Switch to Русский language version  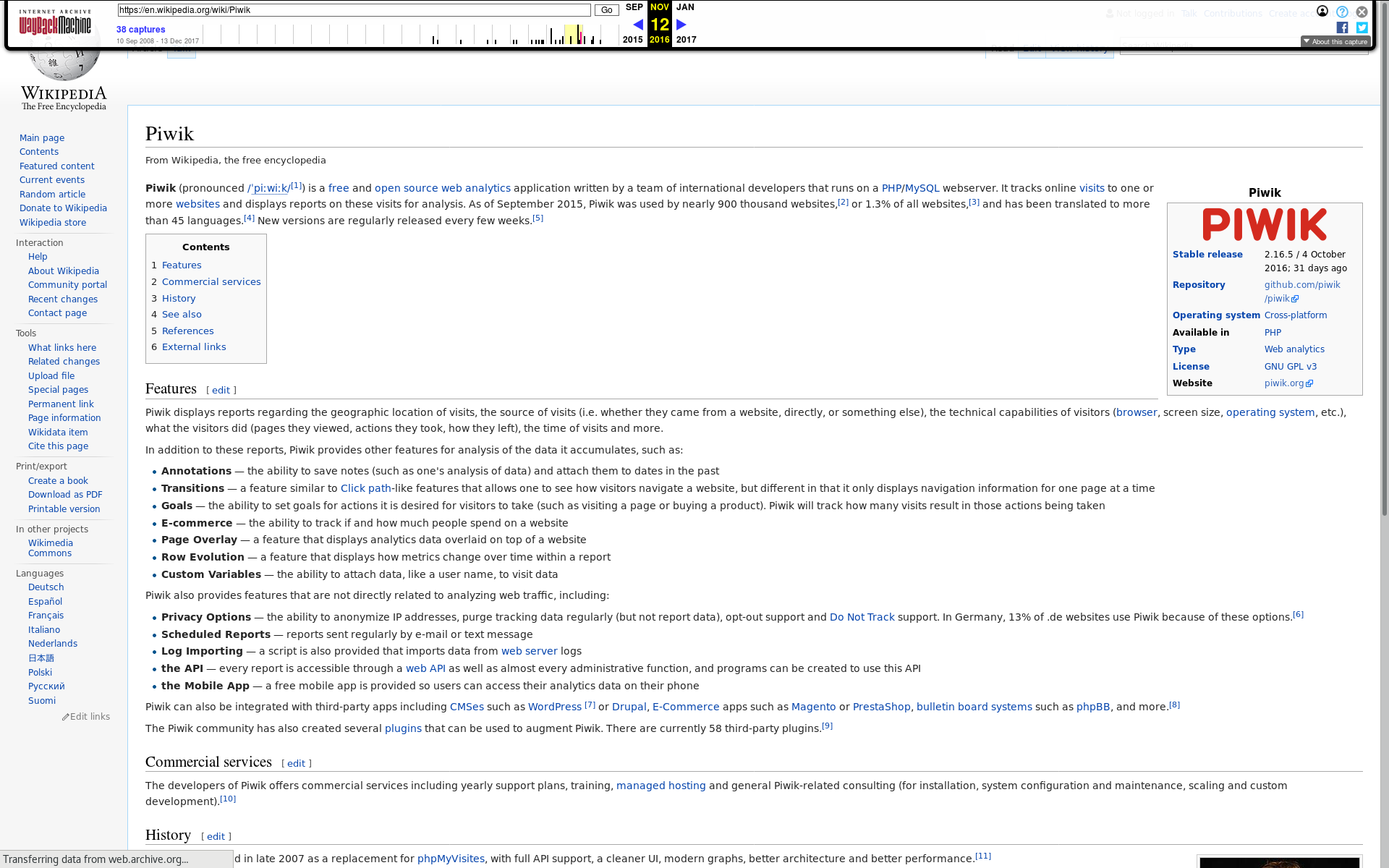(x=46, y=686)
